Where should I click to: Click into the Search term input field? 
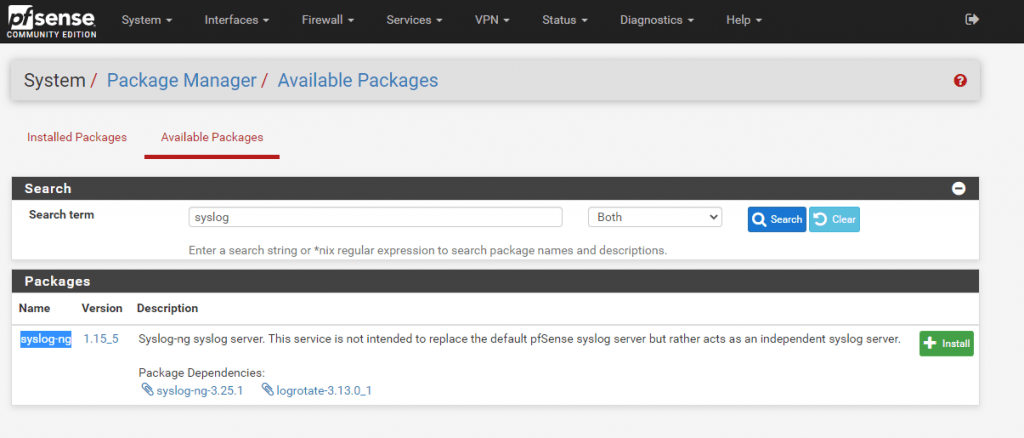click(x=376, y=217)
